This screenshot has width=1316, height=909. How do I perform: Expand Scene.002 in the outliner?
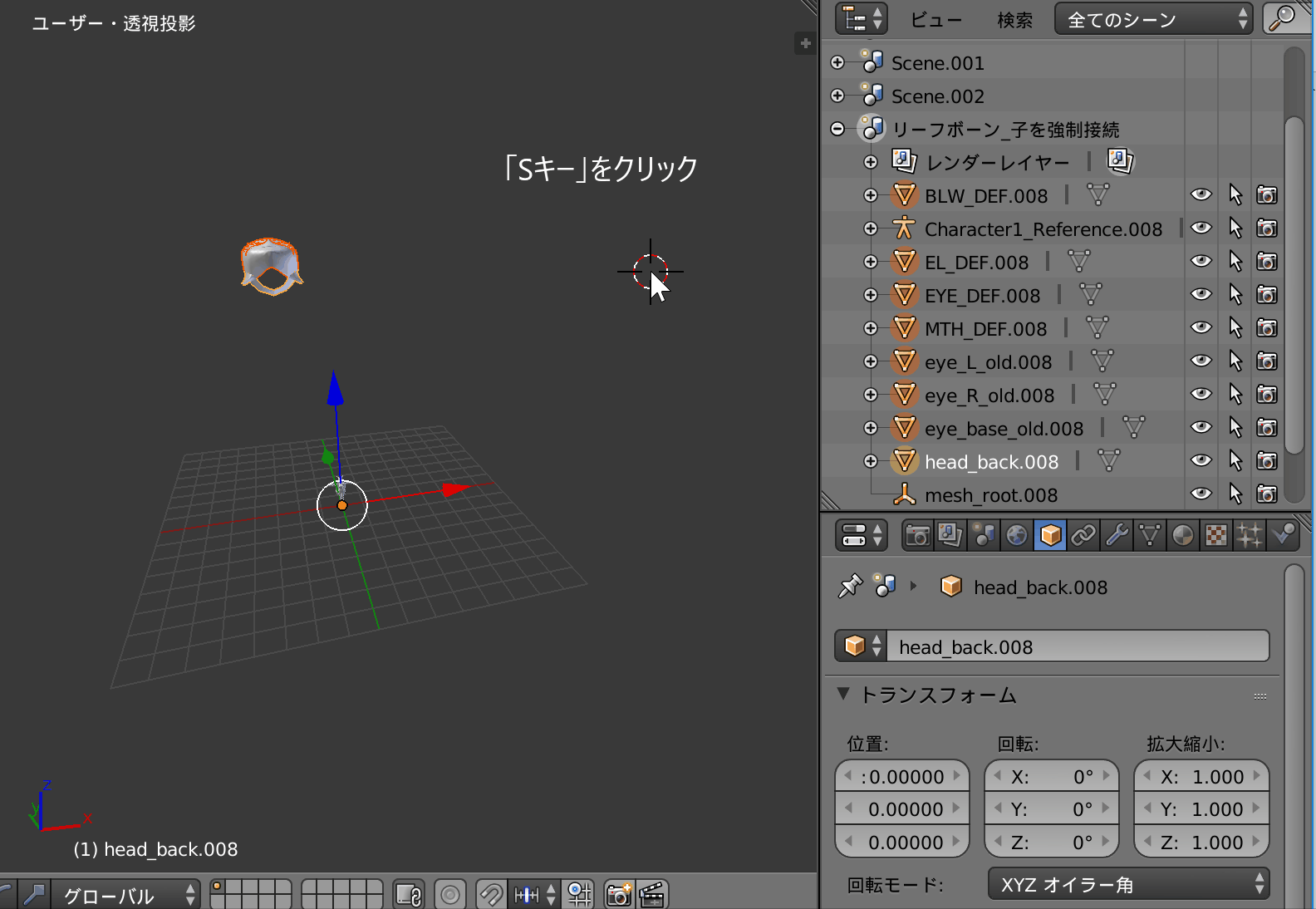[x=837, y=96]
